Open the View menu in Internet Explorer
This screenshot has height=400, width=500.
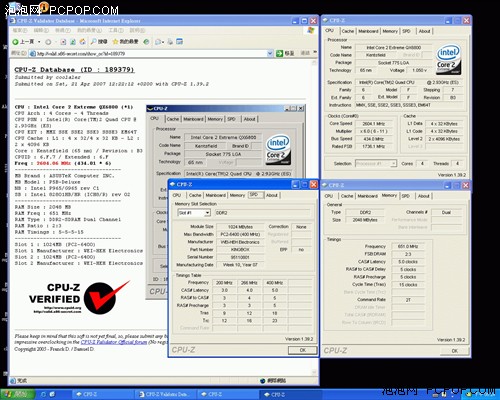(x=63, y=30)
